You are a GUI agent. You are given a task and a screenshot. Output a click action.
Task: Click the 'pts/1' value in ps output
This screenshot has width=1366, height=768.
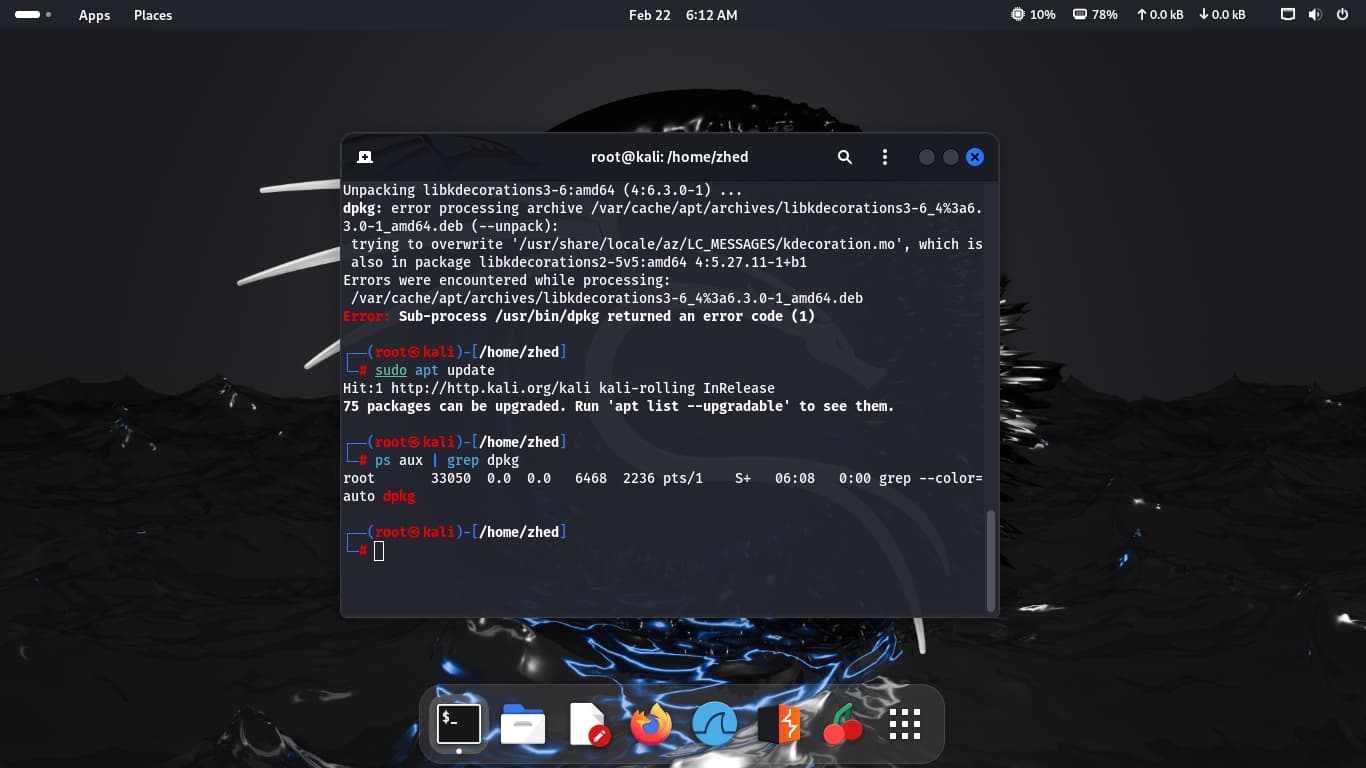(x=683, y=478)
